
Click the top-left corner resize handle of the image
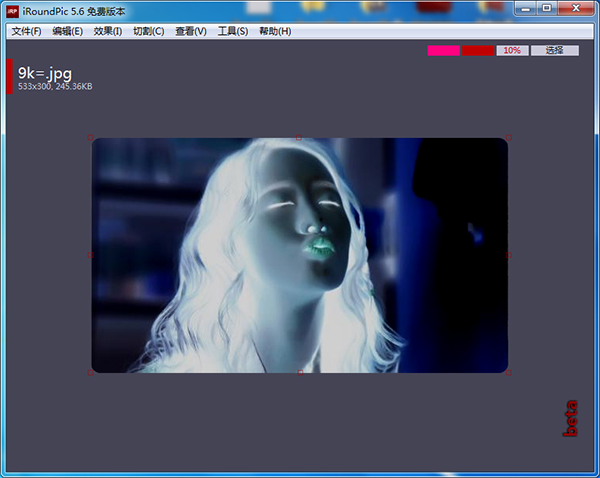(x=91, y=137)
